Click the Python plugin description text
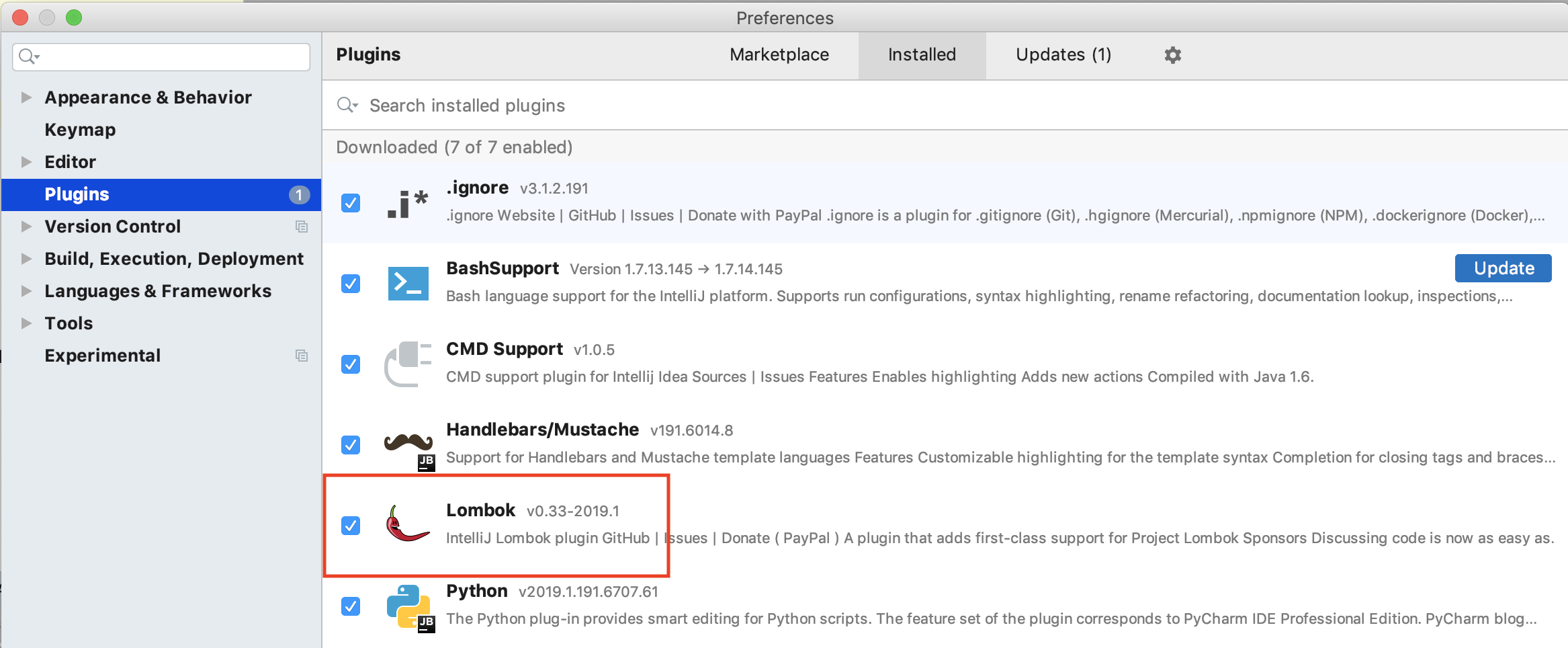 [x=992, y=618]
